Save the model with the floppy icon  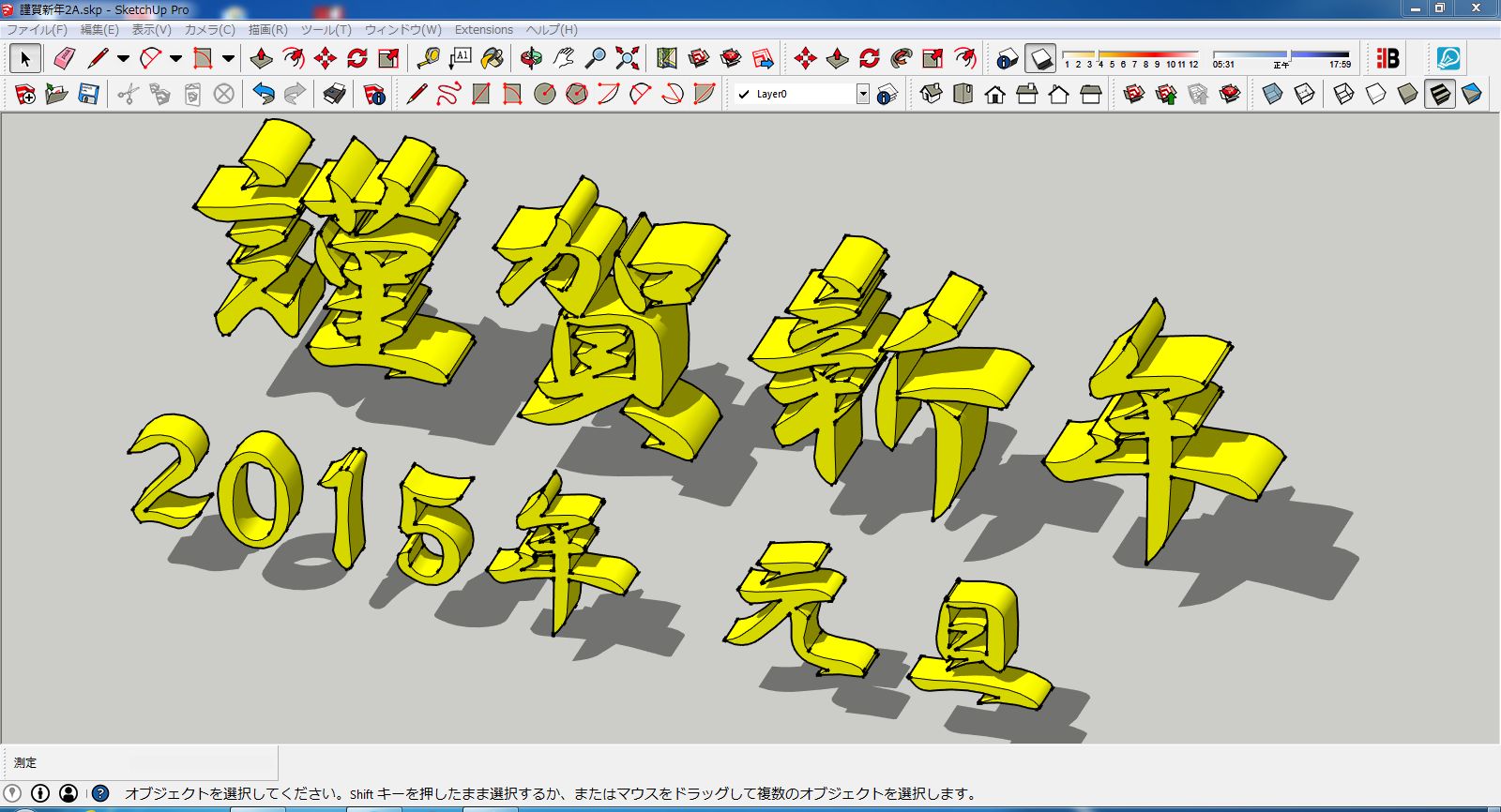pos(89,94)
